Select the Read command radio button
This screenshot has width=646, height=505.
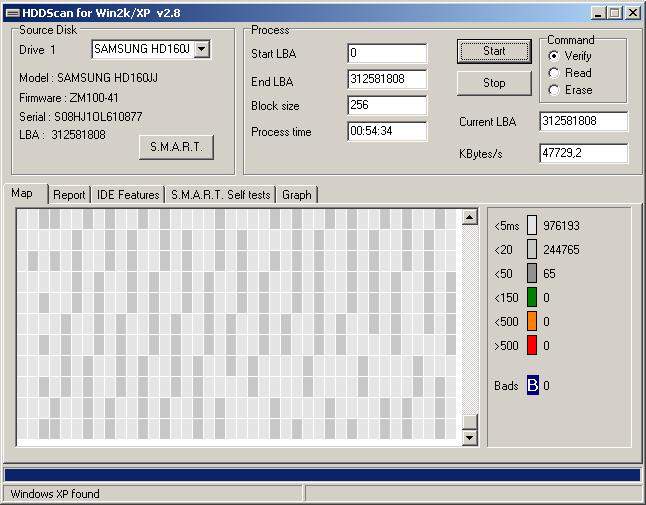pyautogui.click(x=554, y=73)
